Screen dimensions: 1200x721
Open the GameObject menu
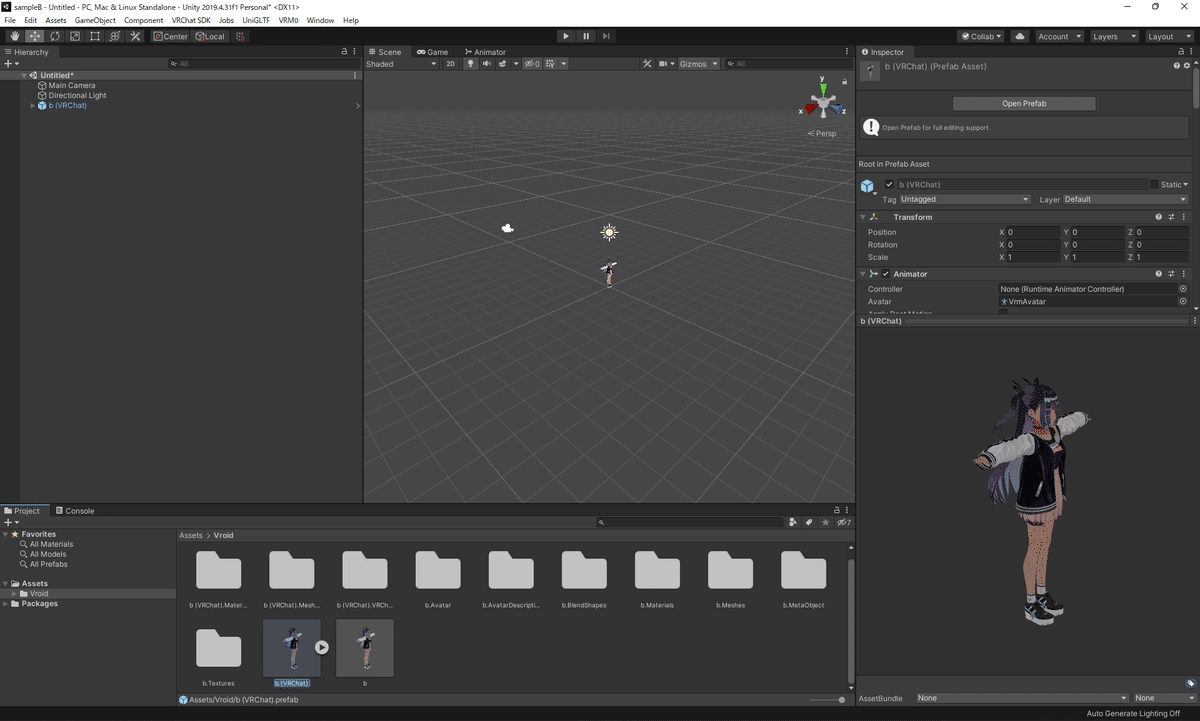95,20
